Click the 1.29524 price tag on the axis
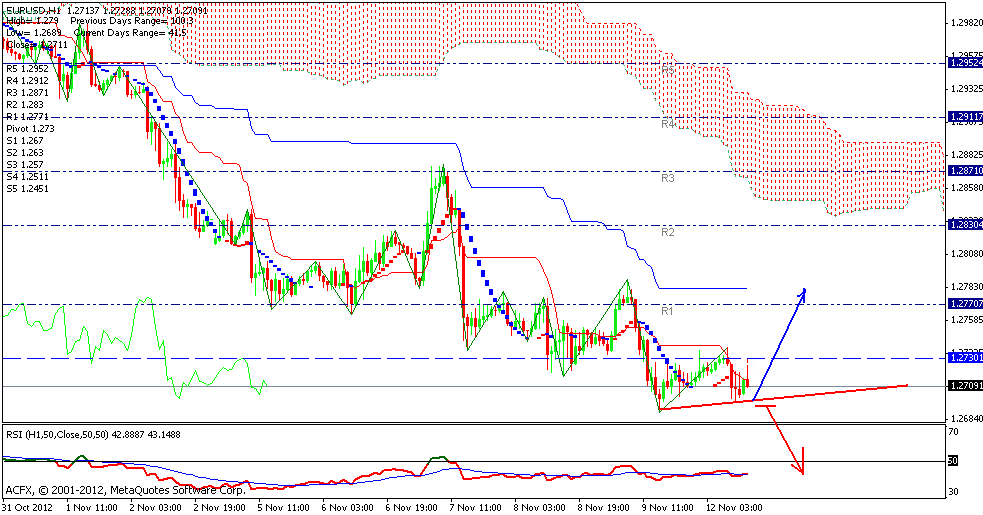This screenshot has height=515, width=983. click(964, 63)
